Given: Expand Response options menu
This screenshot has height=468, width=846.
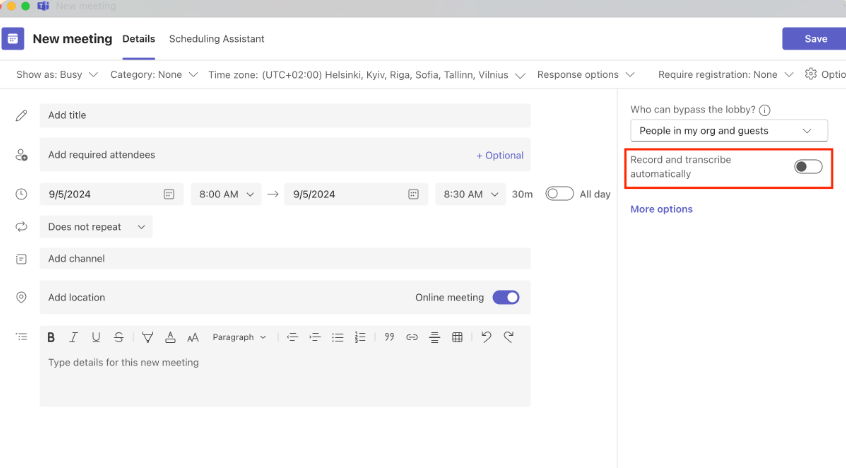Looking at the screenshot, I should point(585,74).
